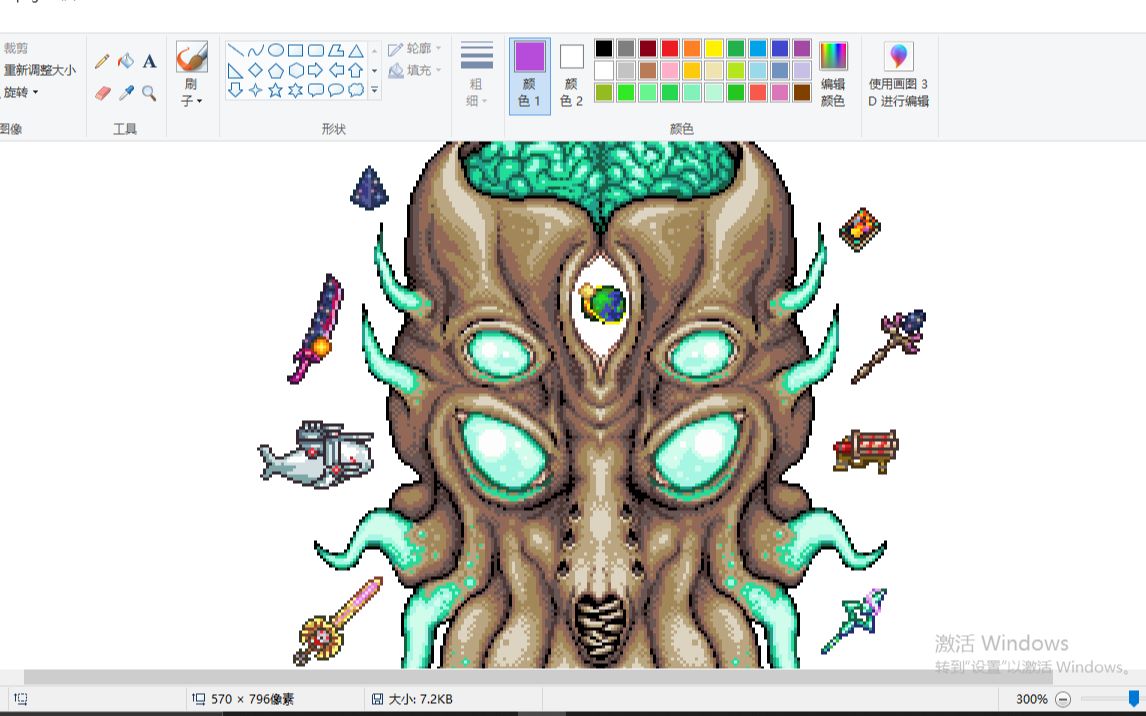This screenshot has width=1146, height=716.
Task: Click the Crop (裁剪) button
Action: [16, 48]
